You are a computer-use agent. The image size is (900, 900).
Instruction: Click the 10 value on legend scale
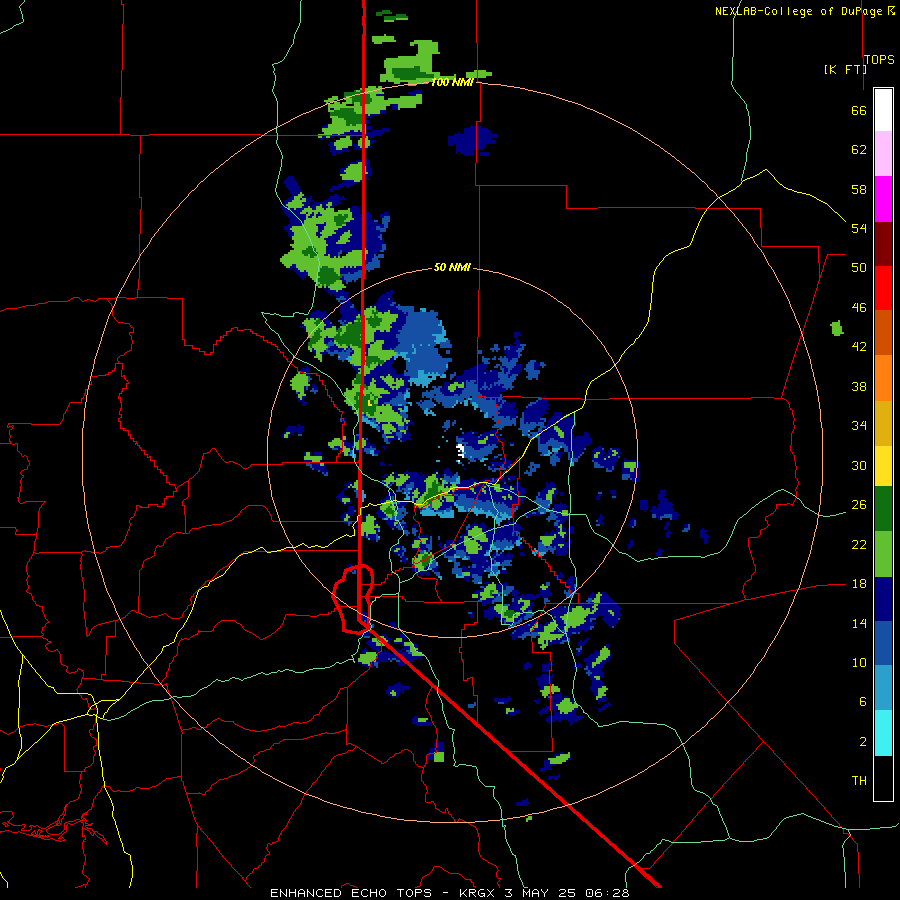click(x=859, y=662)
